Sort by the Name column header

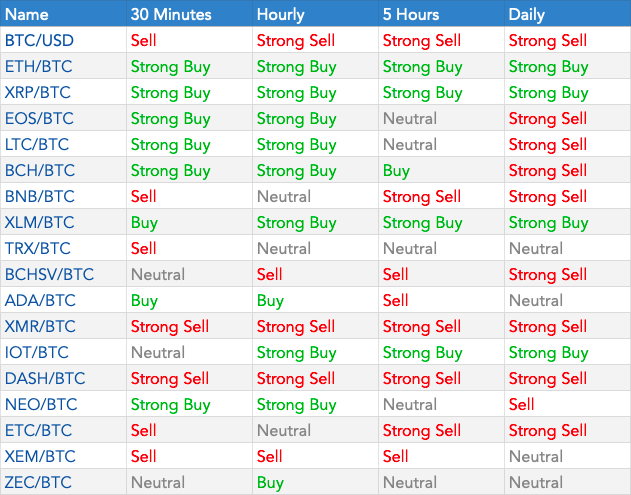(27, 14)
